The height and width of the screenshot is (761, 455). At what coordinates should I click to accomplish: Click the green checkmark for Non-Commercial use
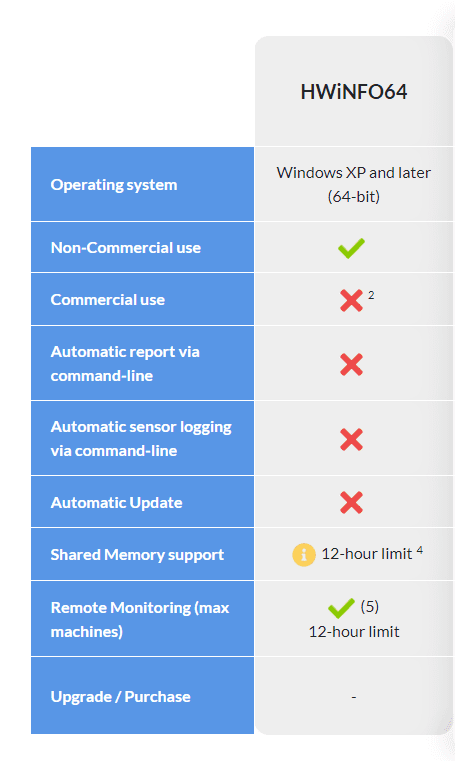[x=351, y=248]
